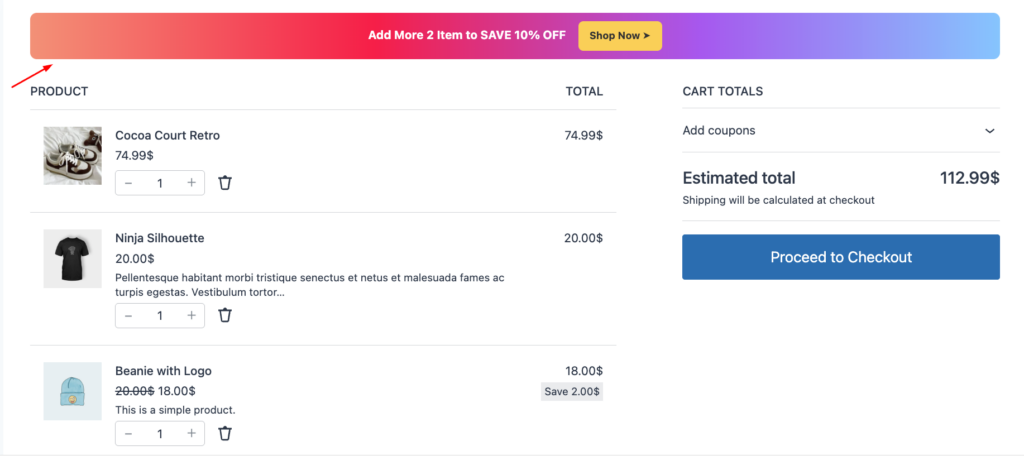Decrease Cocoa Court Retro quantity with minus
The image size is (1024, 470).
129,183
